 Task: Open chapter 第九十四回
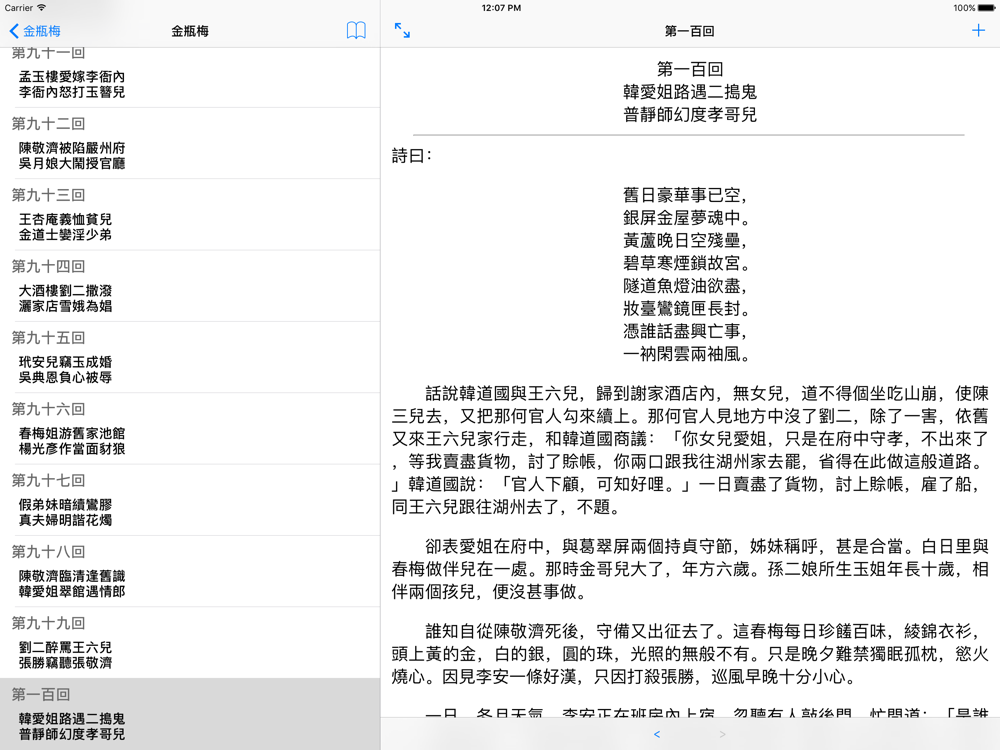click(x=190, y=286)
